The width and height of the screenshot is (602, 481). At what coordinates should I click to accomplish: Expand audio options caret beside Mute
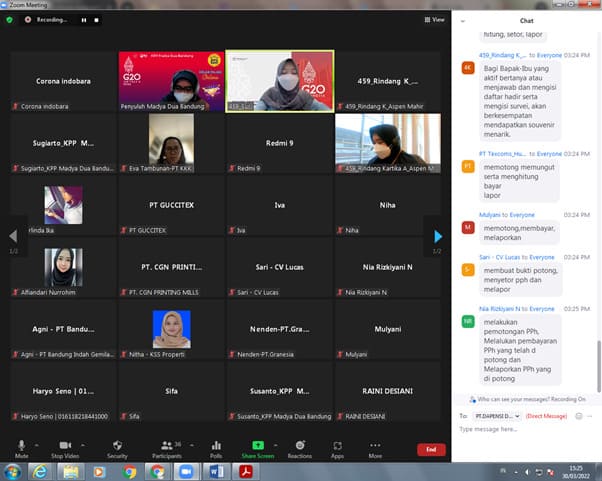(38, 443)
